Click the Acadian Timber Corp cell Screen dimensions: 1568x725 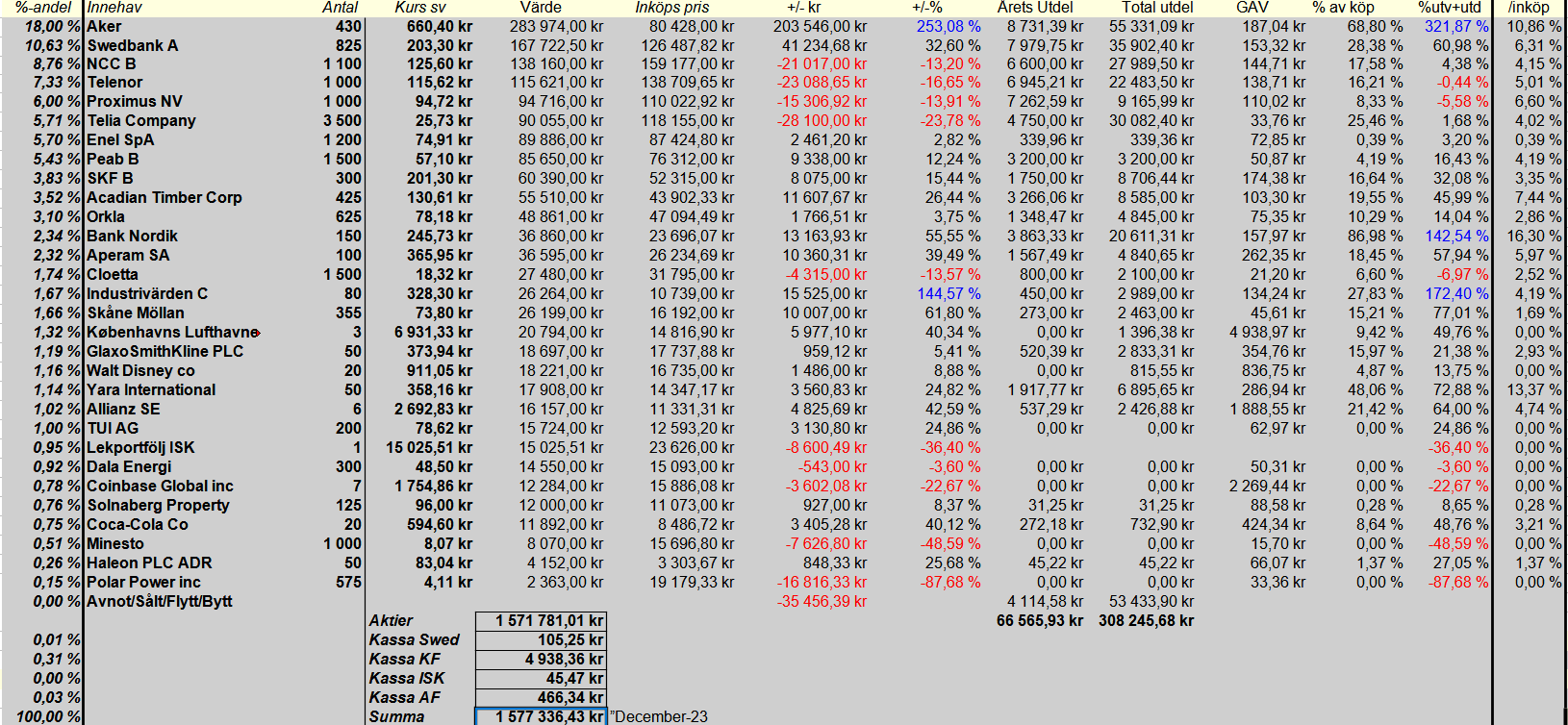(164, 198)
